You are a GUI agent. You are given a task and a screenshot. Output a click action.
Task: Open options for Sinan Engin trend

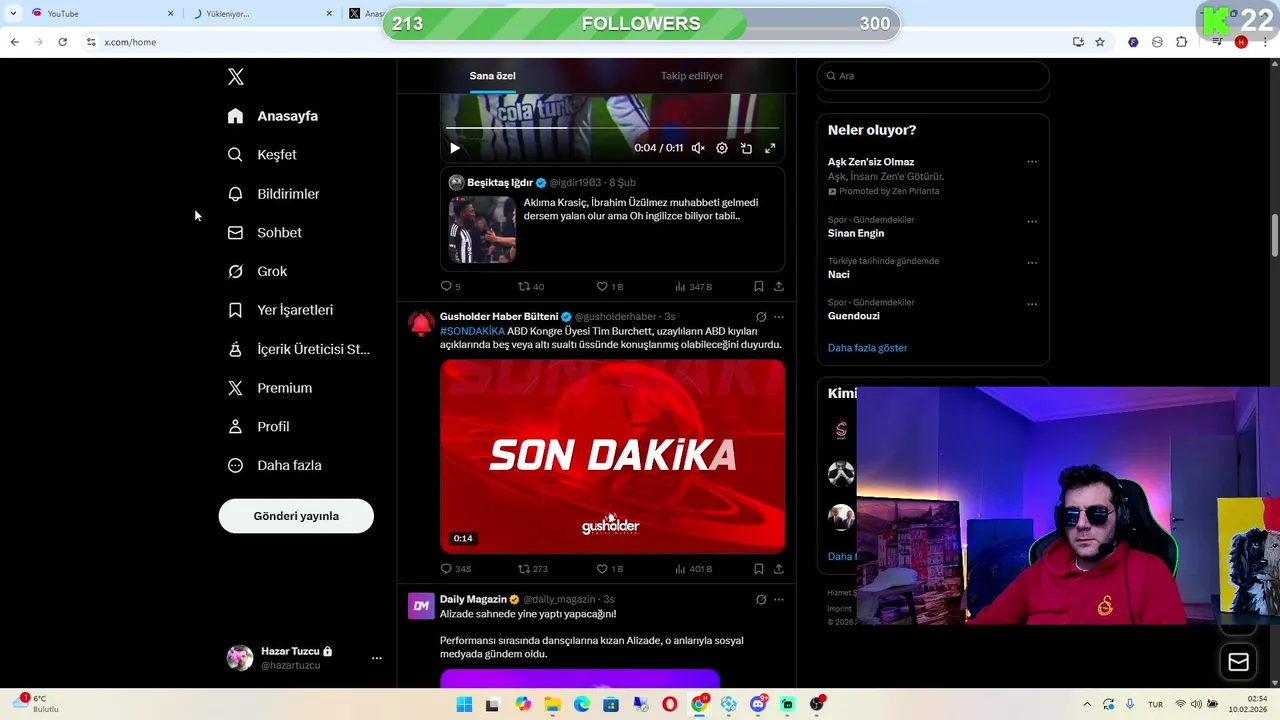pos(1032,221)
